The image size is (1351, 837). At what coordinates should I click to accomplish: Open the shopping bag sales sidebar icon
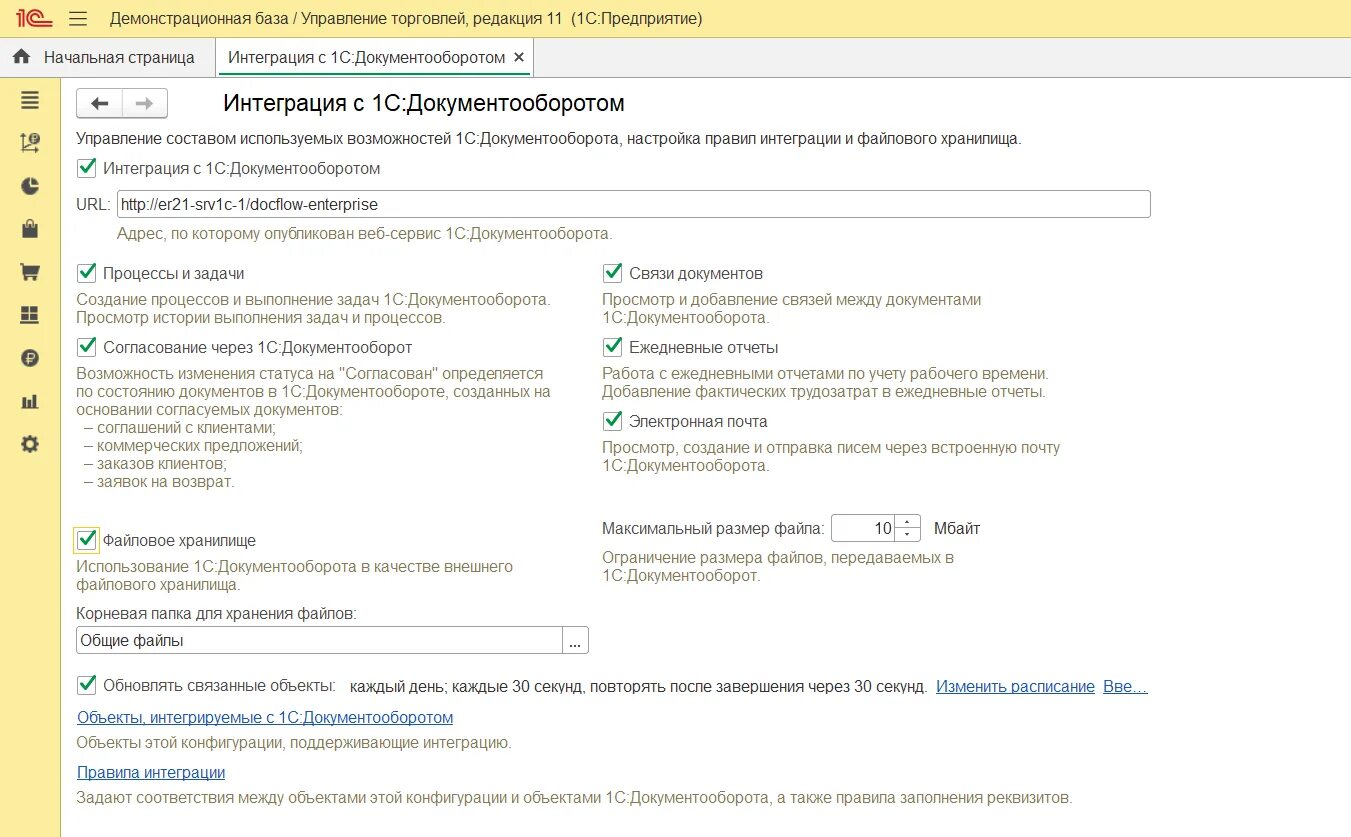point(30,229)
